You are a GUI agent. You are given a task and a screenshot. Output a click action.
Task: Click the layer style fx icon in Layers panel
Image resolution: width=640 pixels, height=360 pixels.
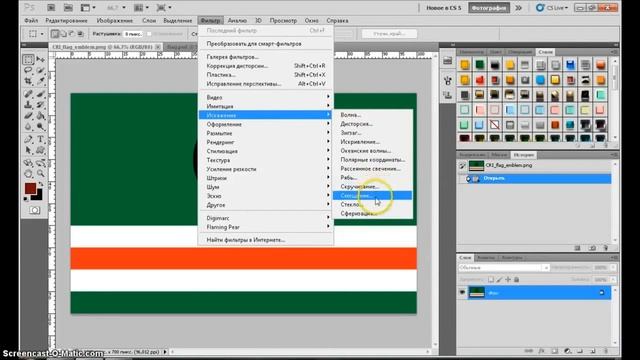(542, 351)
